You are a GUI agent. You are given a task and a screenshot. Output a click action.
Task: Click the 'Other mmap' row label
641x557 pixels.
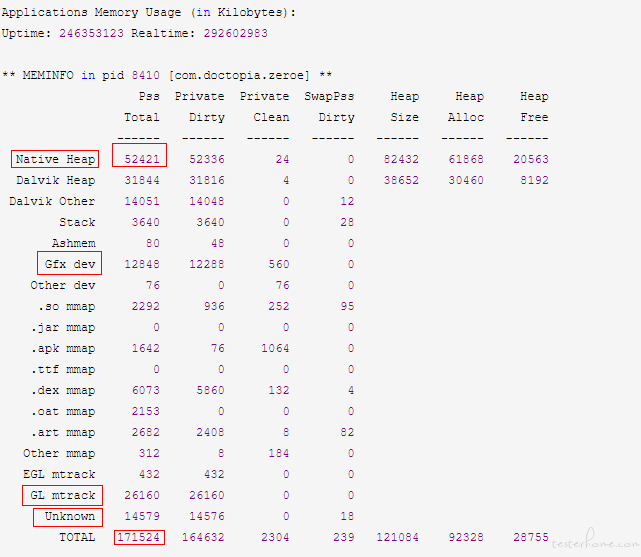59,454
